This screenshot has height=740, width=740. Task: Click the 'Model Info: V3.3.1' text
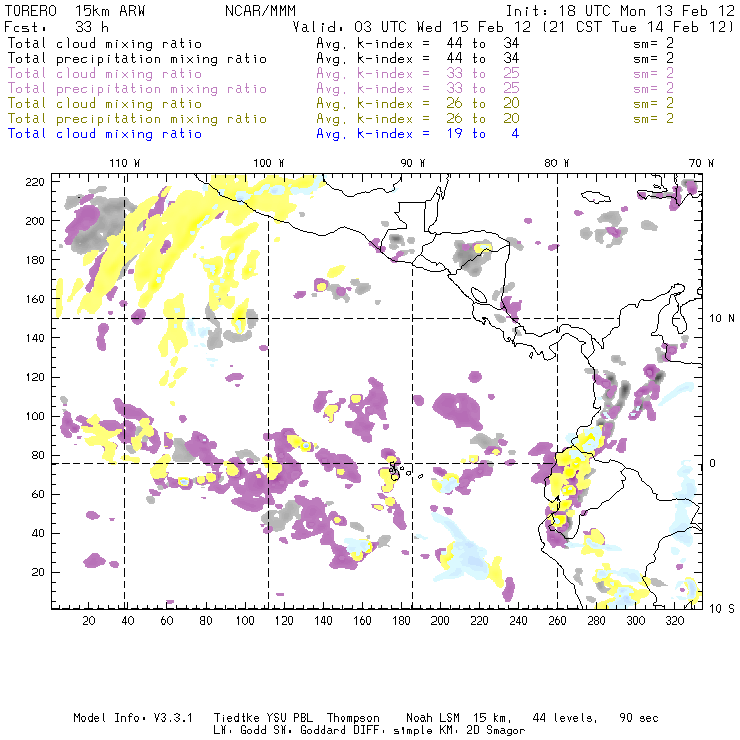(133, 718)
